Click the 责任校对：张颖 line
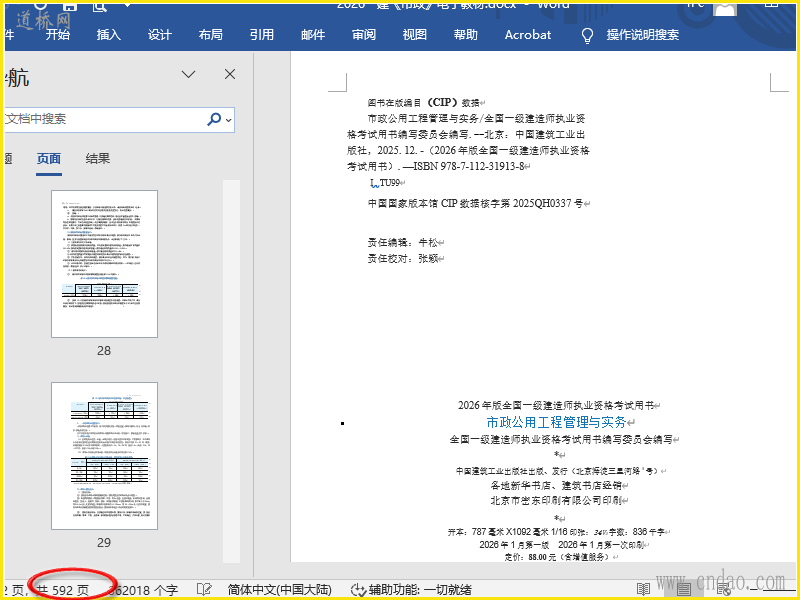The image size is (800, 600). (x=403, y=259)
